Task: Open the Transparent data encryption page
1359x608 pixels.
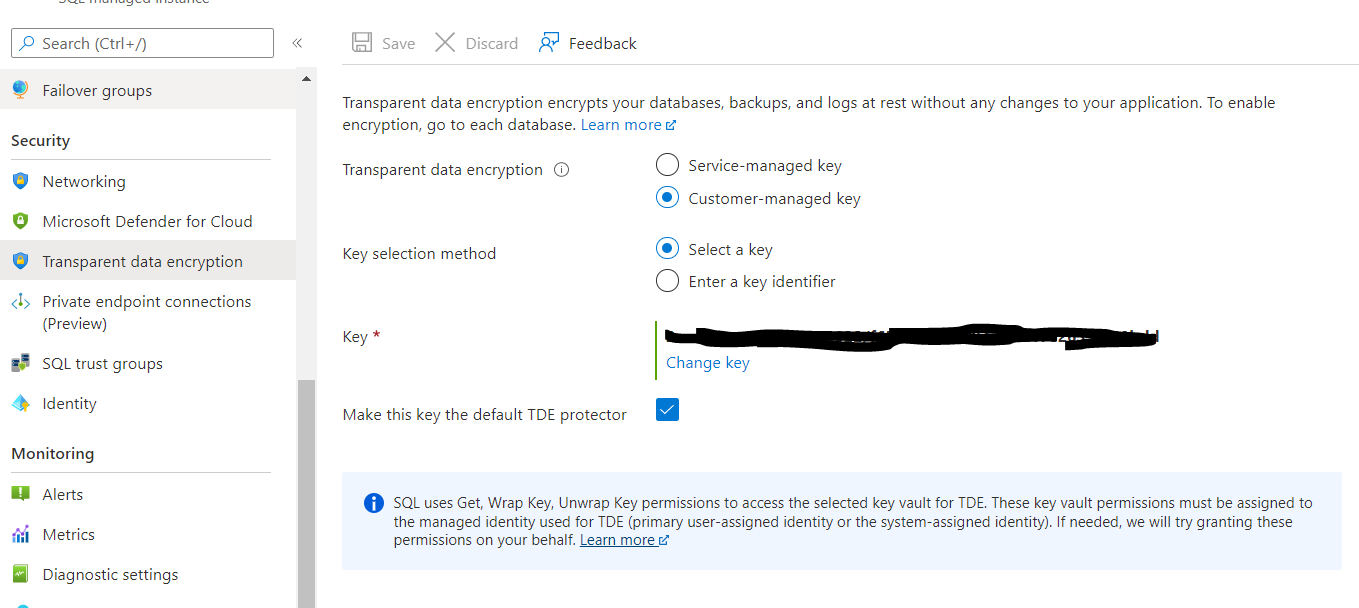Action: click(142, 260)
